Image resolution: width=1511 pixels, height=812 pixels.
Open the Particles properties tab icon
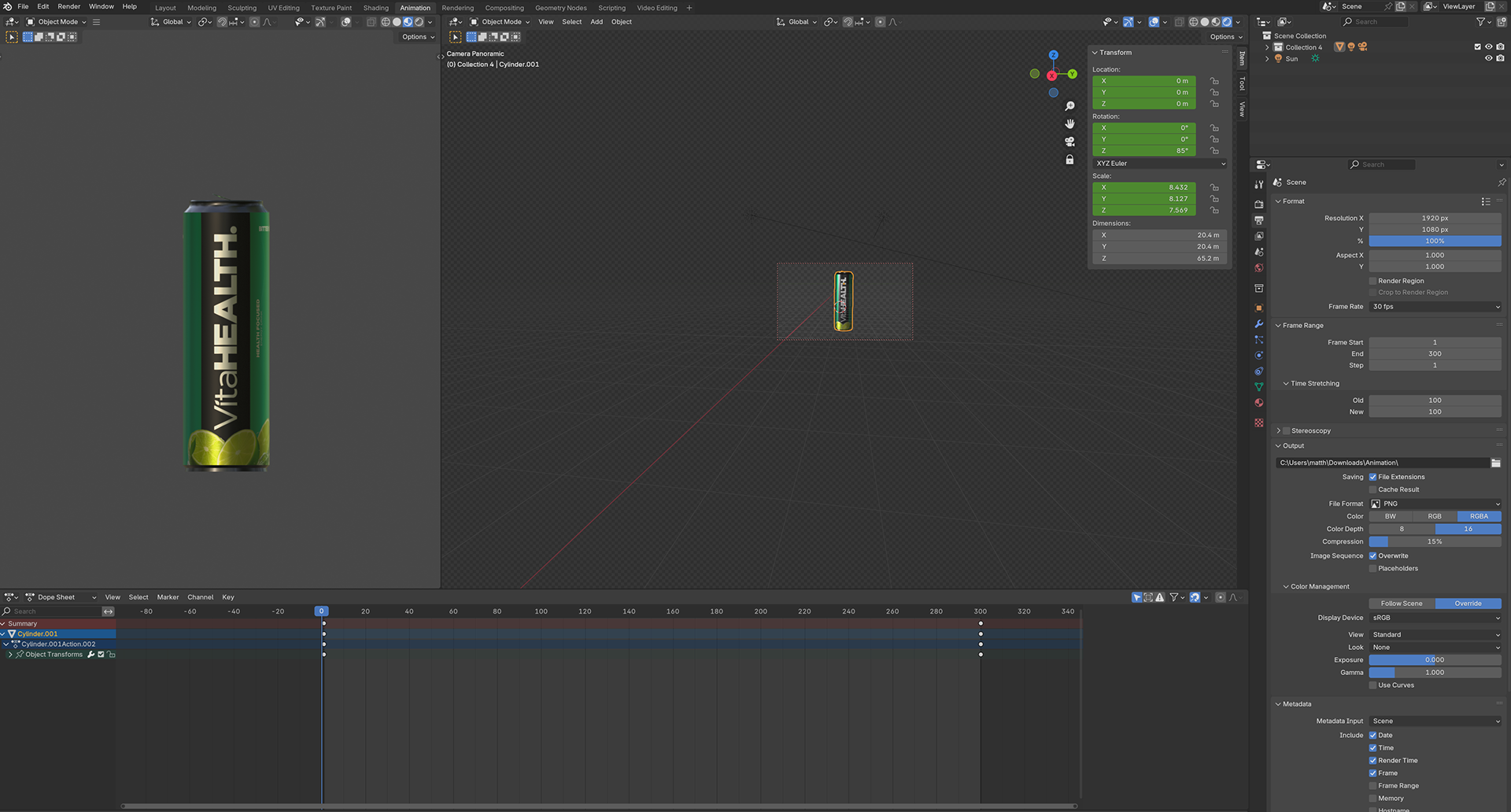click(x=1259, y=339)
